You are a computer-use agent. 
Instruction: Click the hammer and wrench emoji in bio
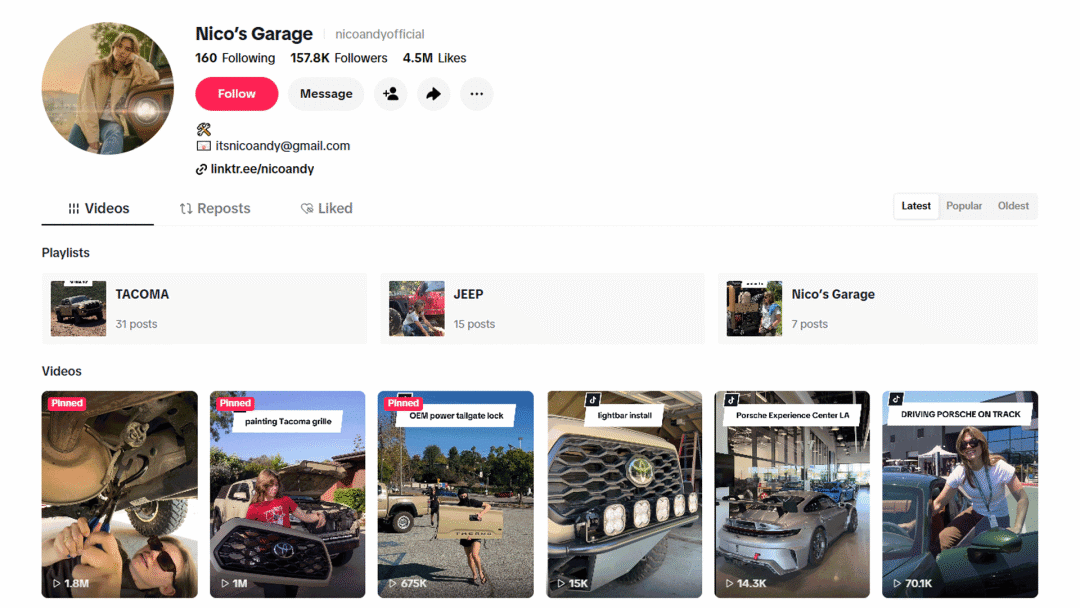(203, 129)
